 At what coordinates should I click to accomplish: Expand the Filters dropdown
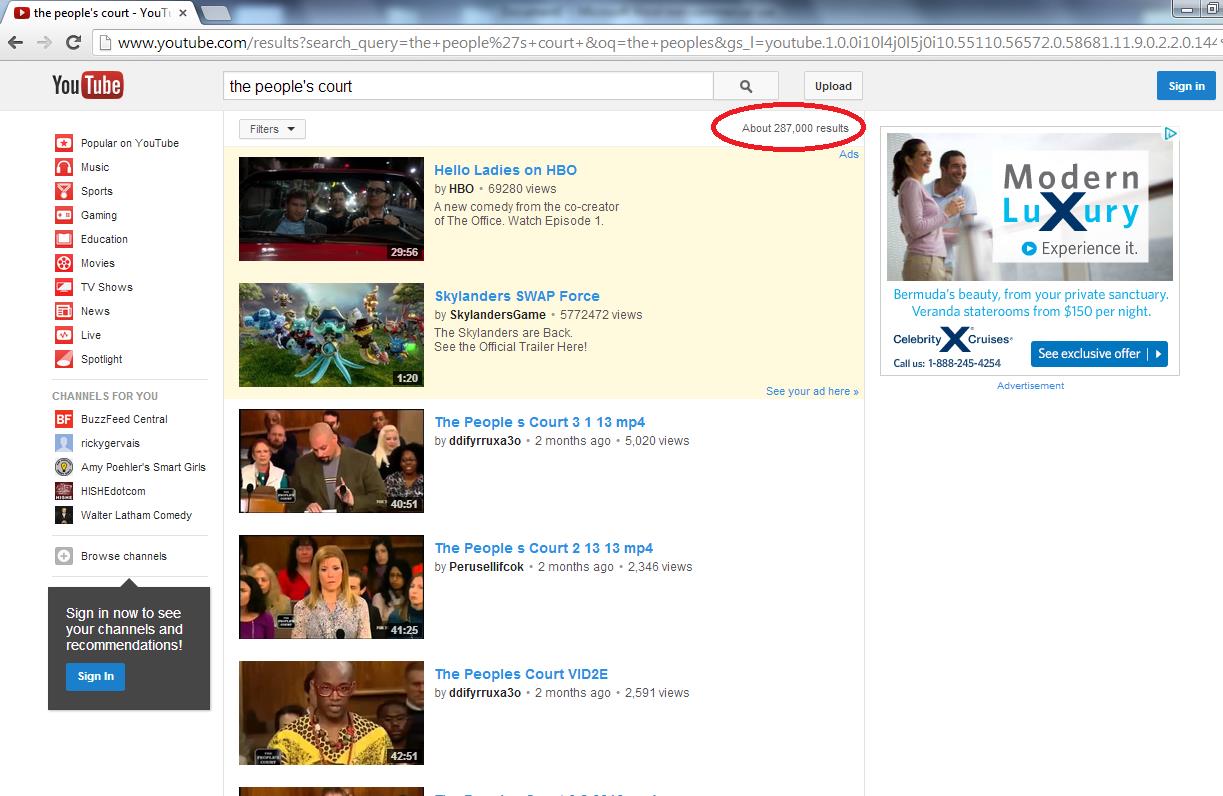(x=272, y=129)
